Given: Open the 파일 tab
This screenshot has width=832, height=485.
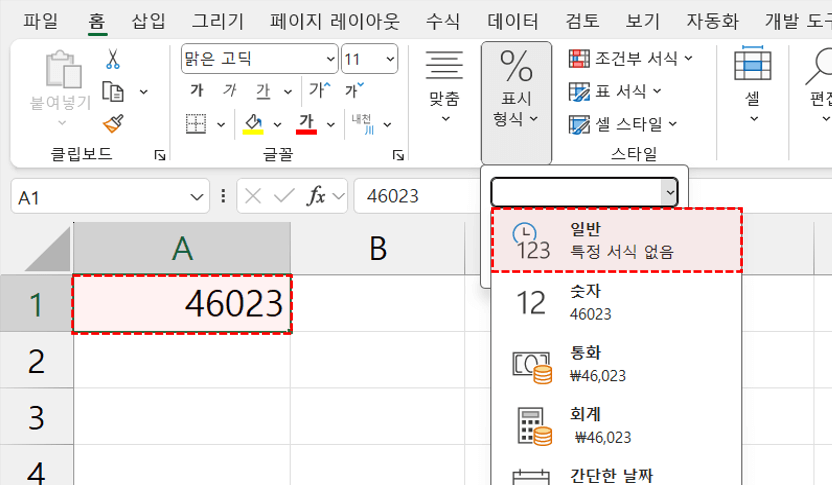Looking at the screenshot, I should pyautogui.click(x=40, y=21).
